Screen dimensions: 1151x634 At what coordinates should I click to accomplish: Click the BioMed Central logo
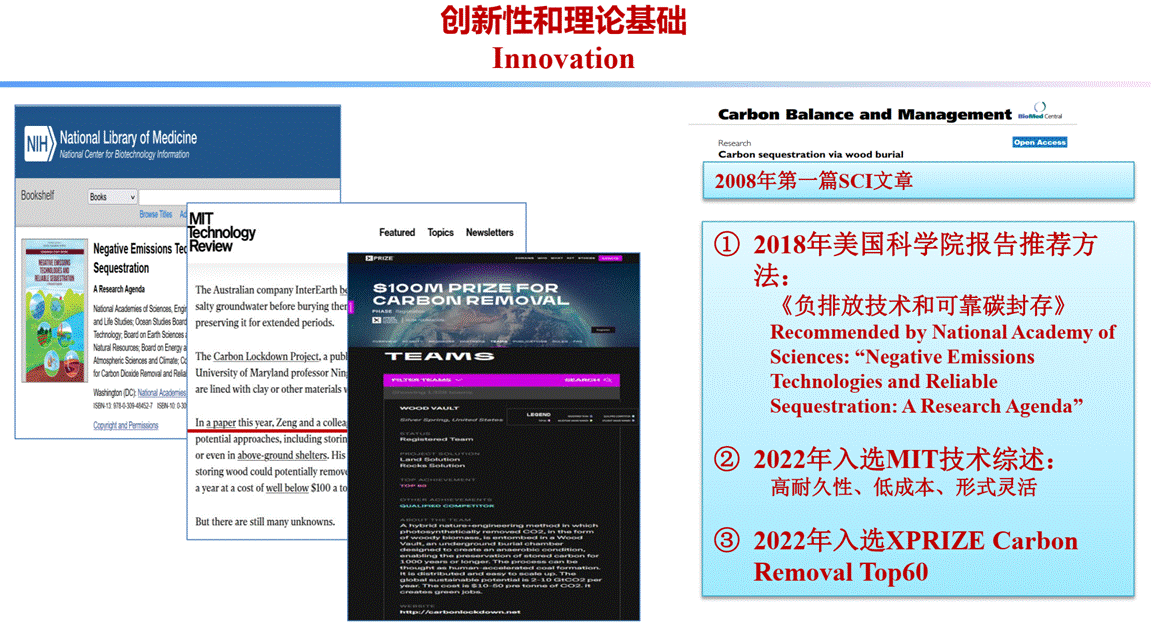tap(1042, 113)
